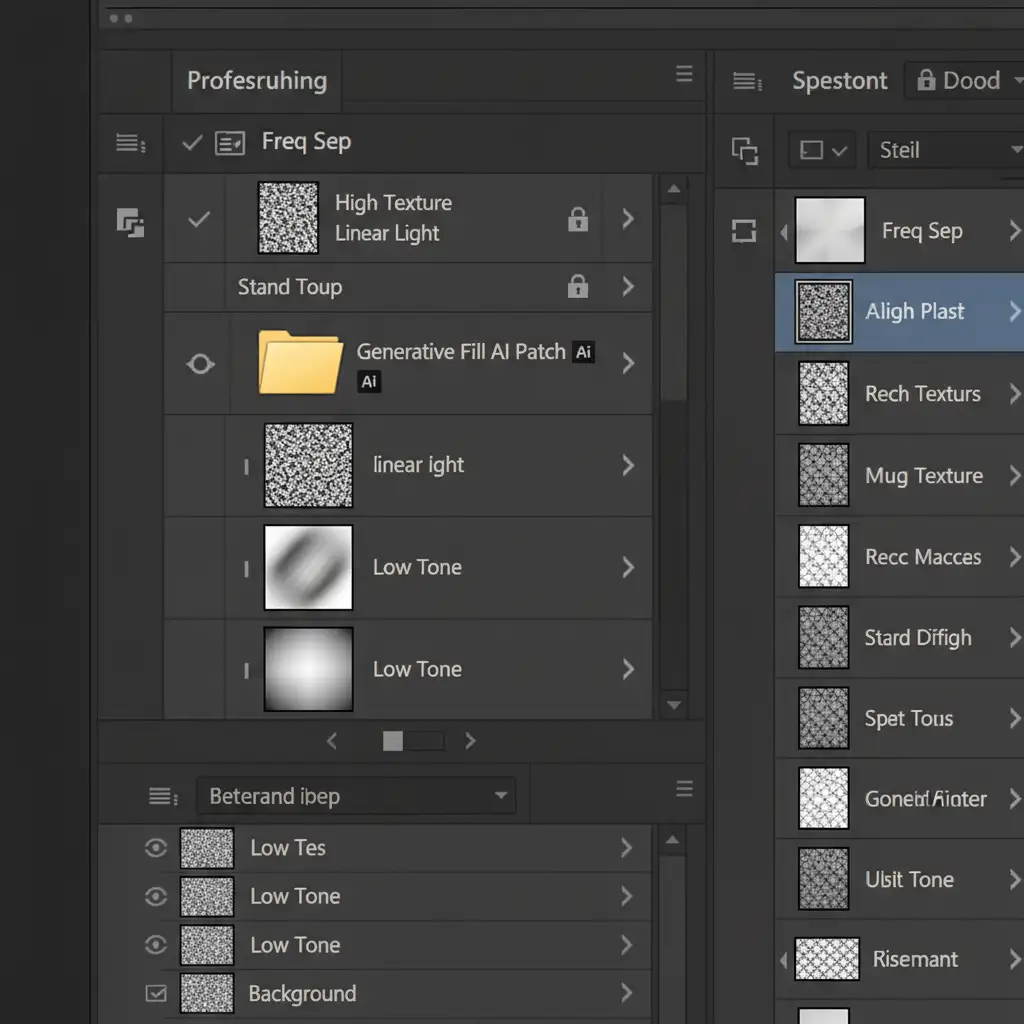
Task: Expand the linear ight layer chevron
Action: point(628,465)
